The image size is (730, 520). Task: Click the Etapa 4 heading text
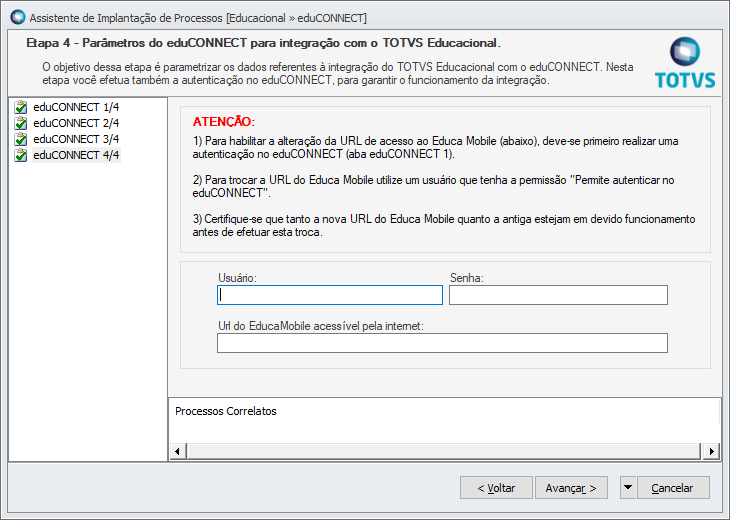point(264,43)
